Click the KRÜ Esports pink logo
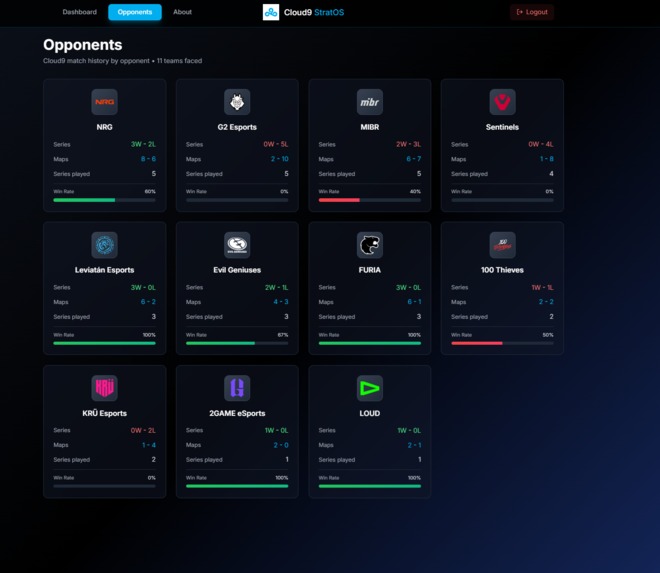This screenshot has width=660, height=573. pyautogui.click(x=104, y=388)
